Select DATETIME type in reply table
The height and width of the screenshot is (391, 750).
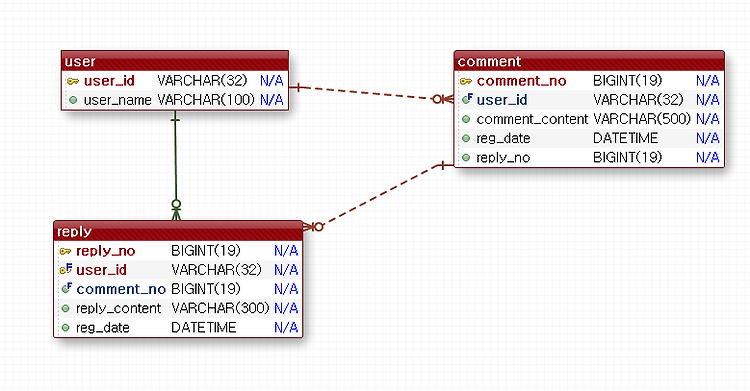point(204,327)
